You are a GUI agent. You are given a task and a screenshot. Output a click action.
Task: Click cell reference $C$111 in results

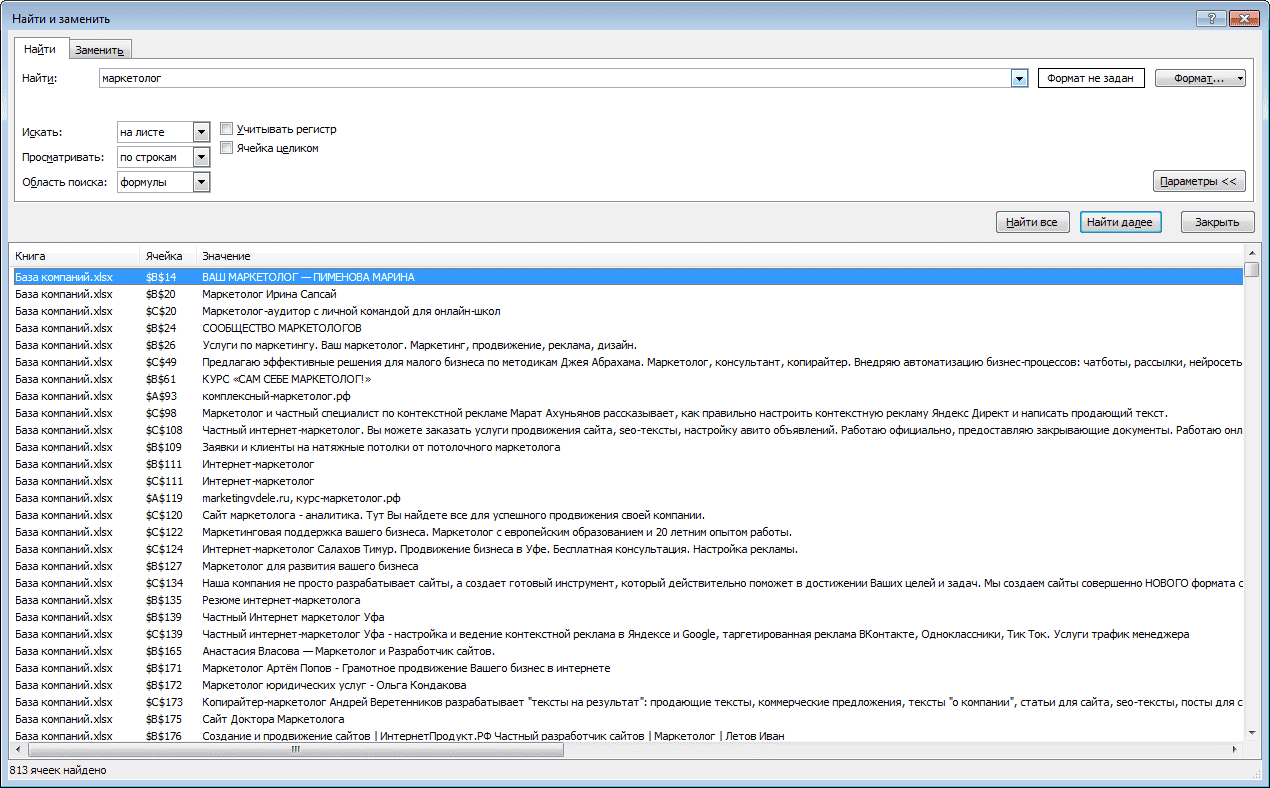point(163,481)
